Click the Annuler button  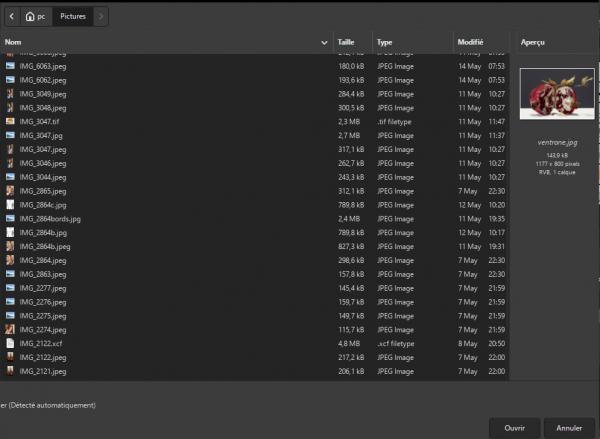569,428
